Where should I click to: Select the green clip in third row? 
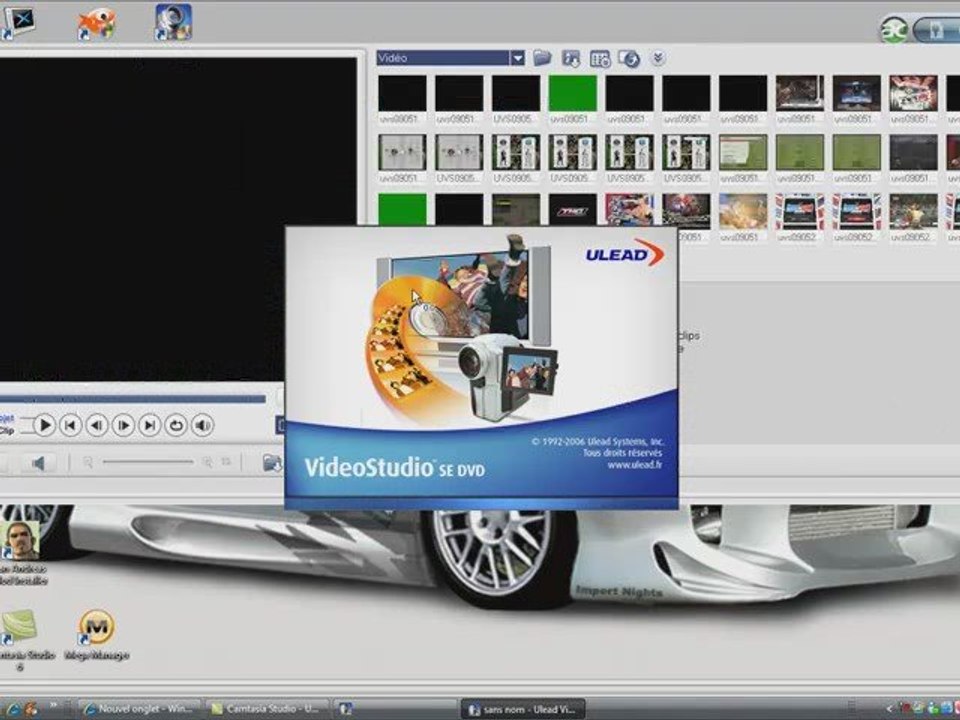coord(402,209)
